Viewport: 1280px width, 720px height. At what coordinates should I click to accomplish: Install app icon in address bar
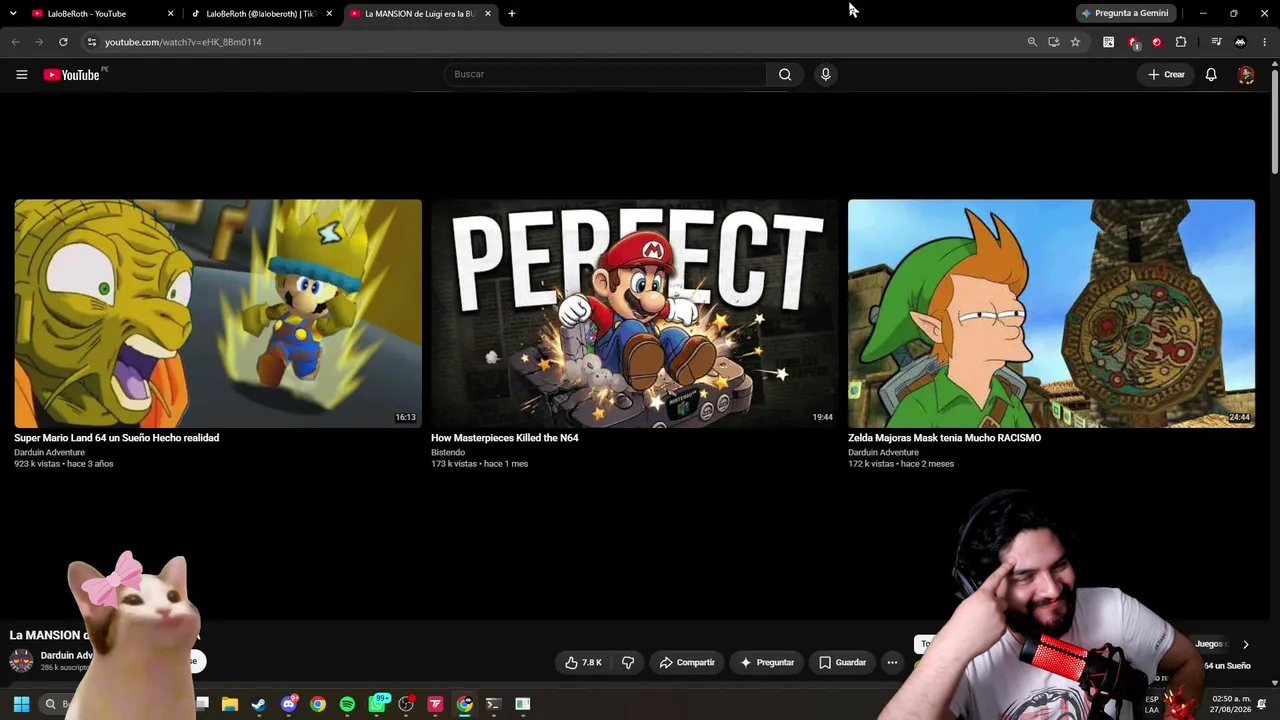tap(1053, 42)
